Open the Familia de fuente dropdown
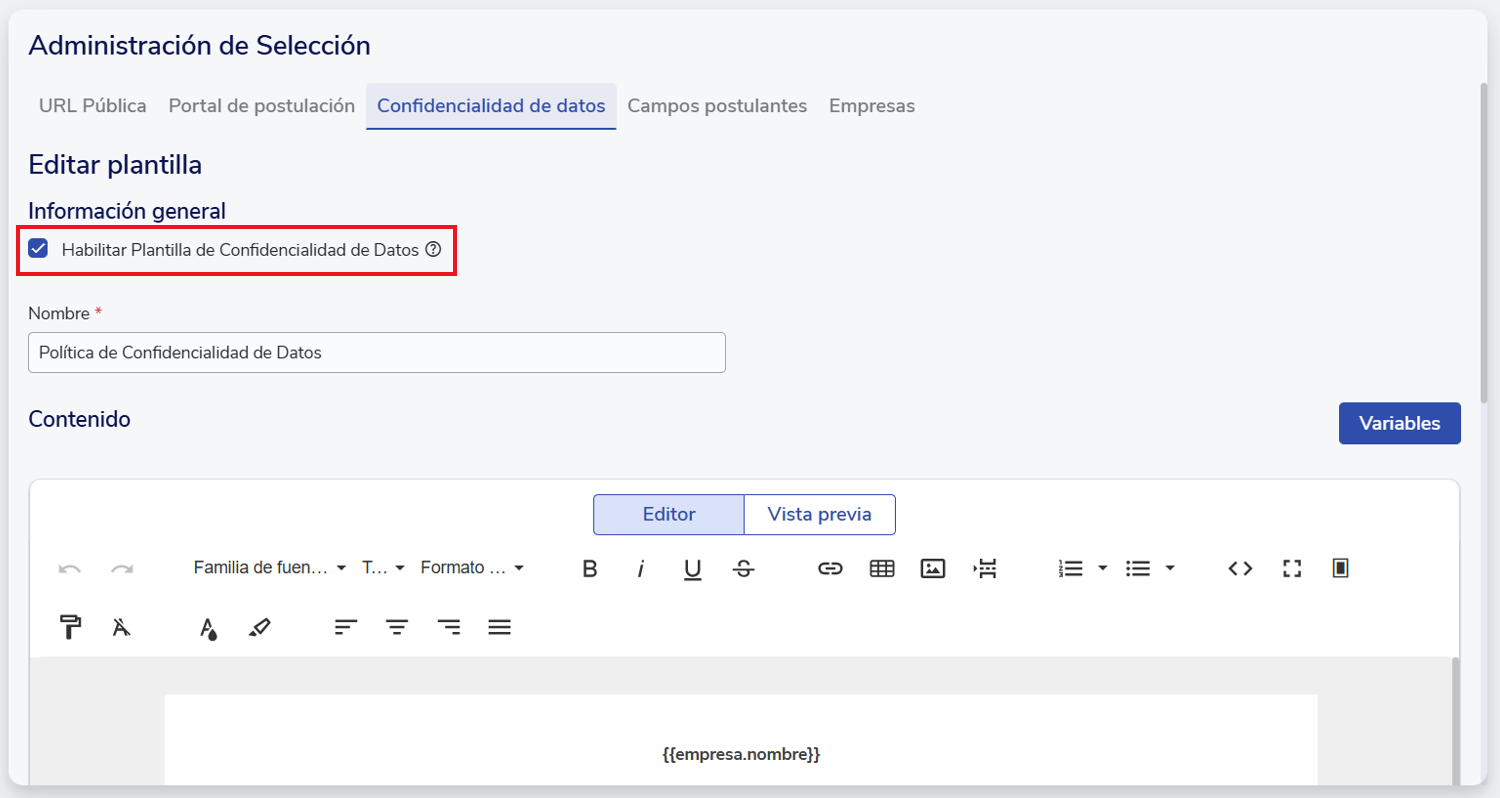This screenshot has width=1500, height=798. tap(269, 568)
